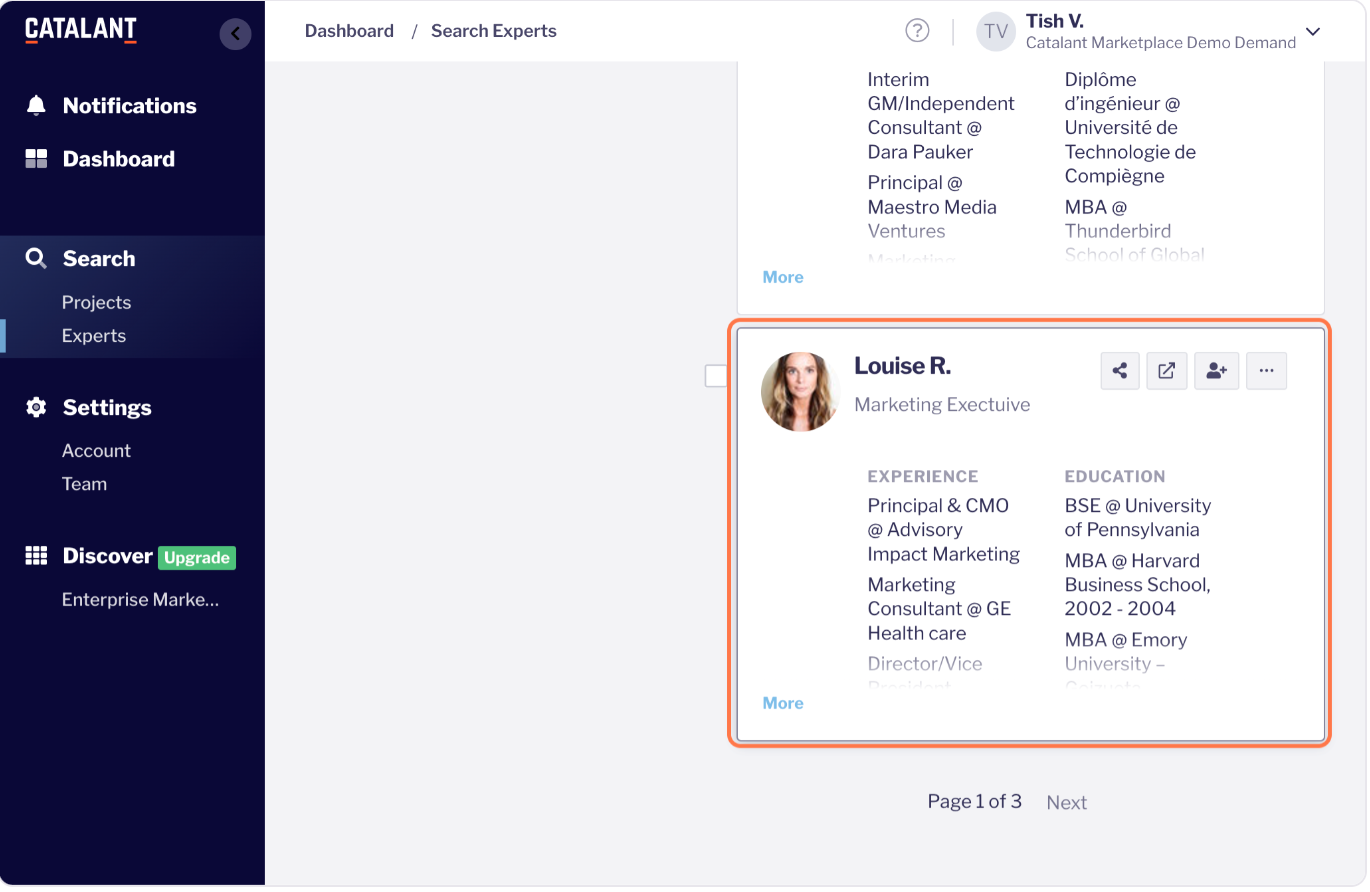Image resolution: width=1370 pixels, height=892 pixels.
Task: Click 'Page 1 of 3' text
Action: (974, 802)
